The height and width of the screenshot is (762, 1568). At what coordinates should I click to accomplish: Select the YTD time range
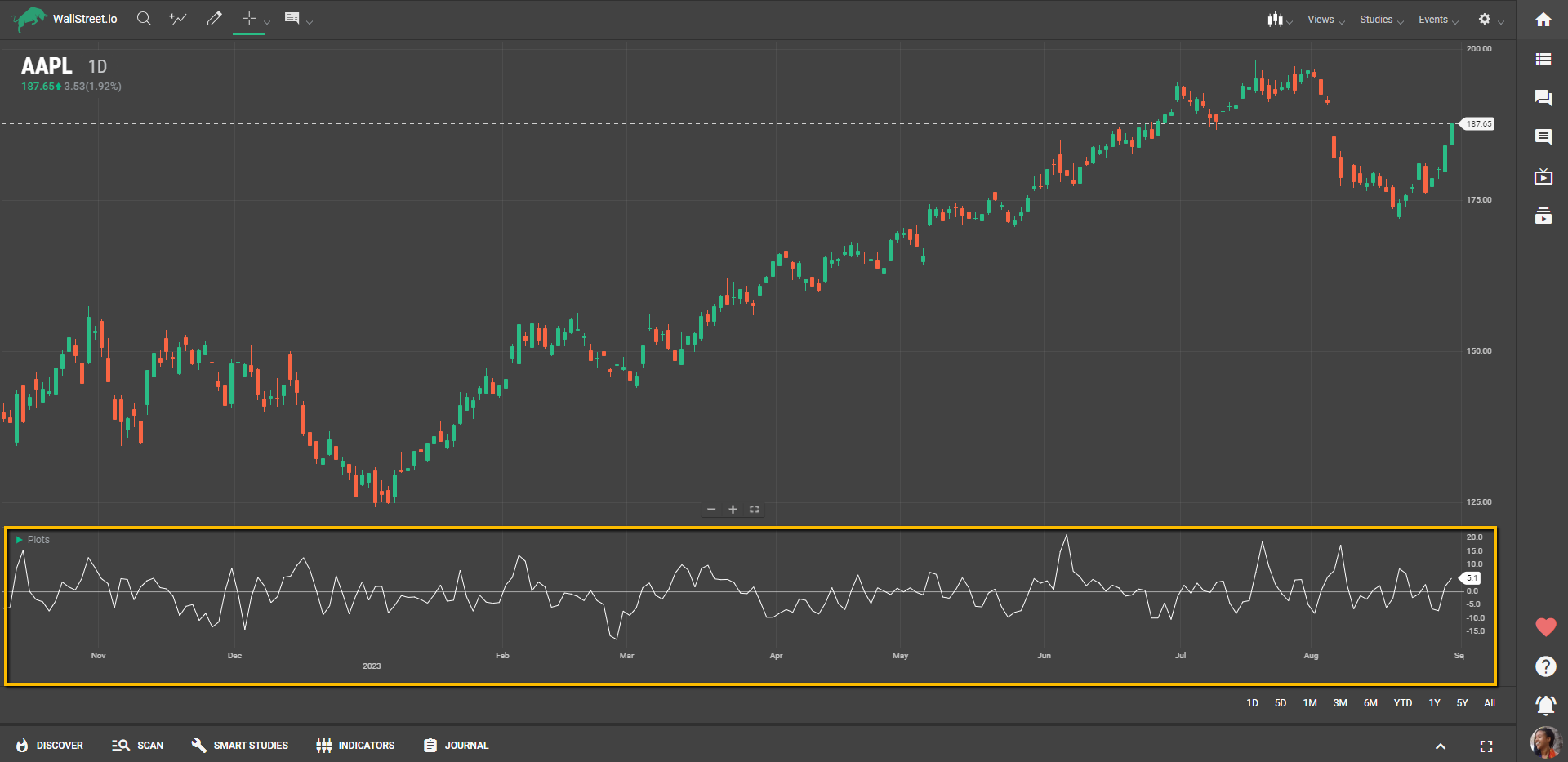(x=1402, y=703)
